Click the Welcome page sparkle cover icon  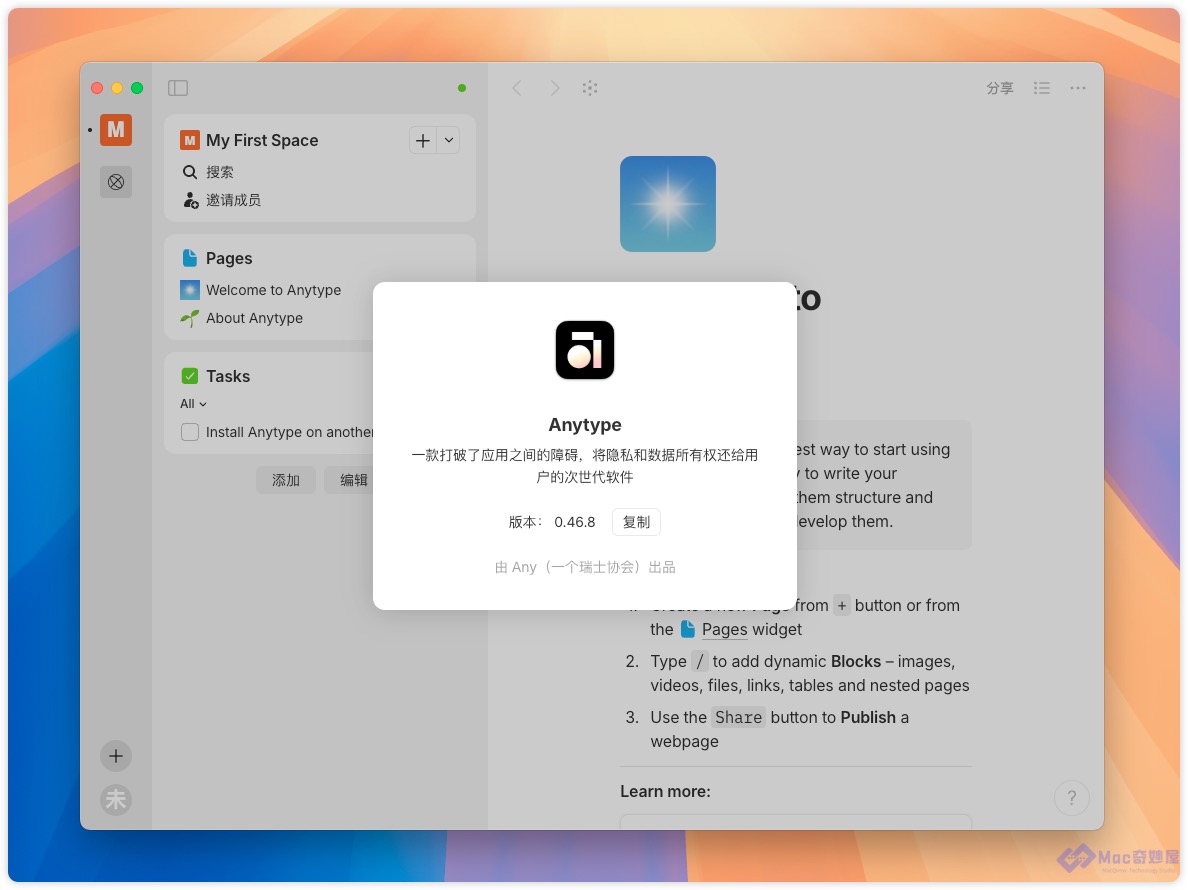[x=667, y=204]
